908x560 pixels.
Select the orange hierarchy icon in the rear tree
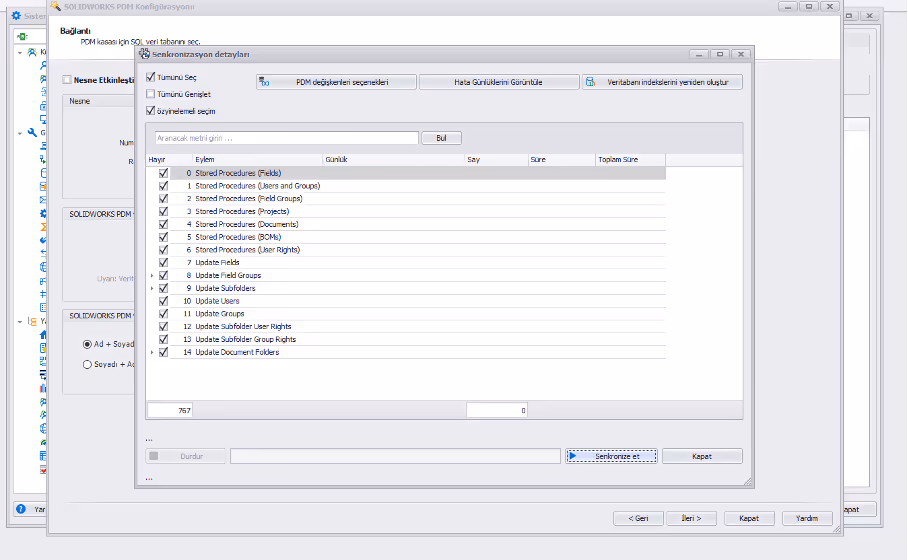click(x=32, y=321)
